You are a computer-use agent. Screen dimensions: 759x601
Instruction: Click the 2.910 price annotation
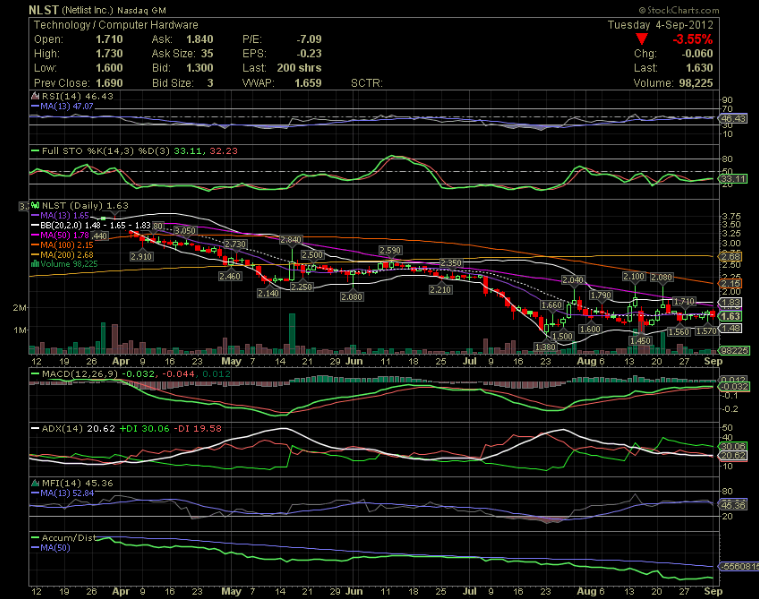point(141,256)
